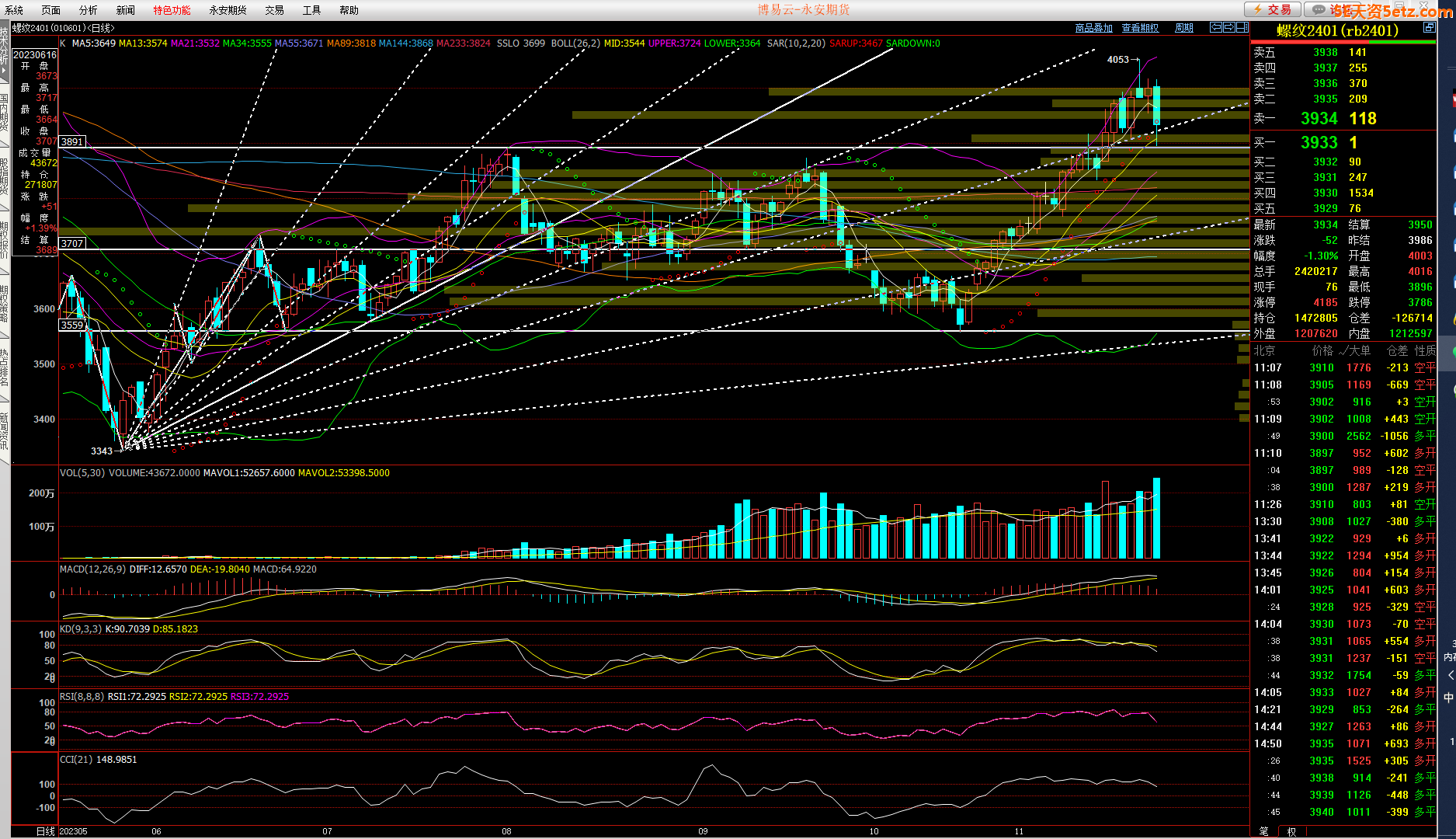The image size is (1456, 839).
Task: Click the 4053 high price marker
Action: [x=1117, y=60]
